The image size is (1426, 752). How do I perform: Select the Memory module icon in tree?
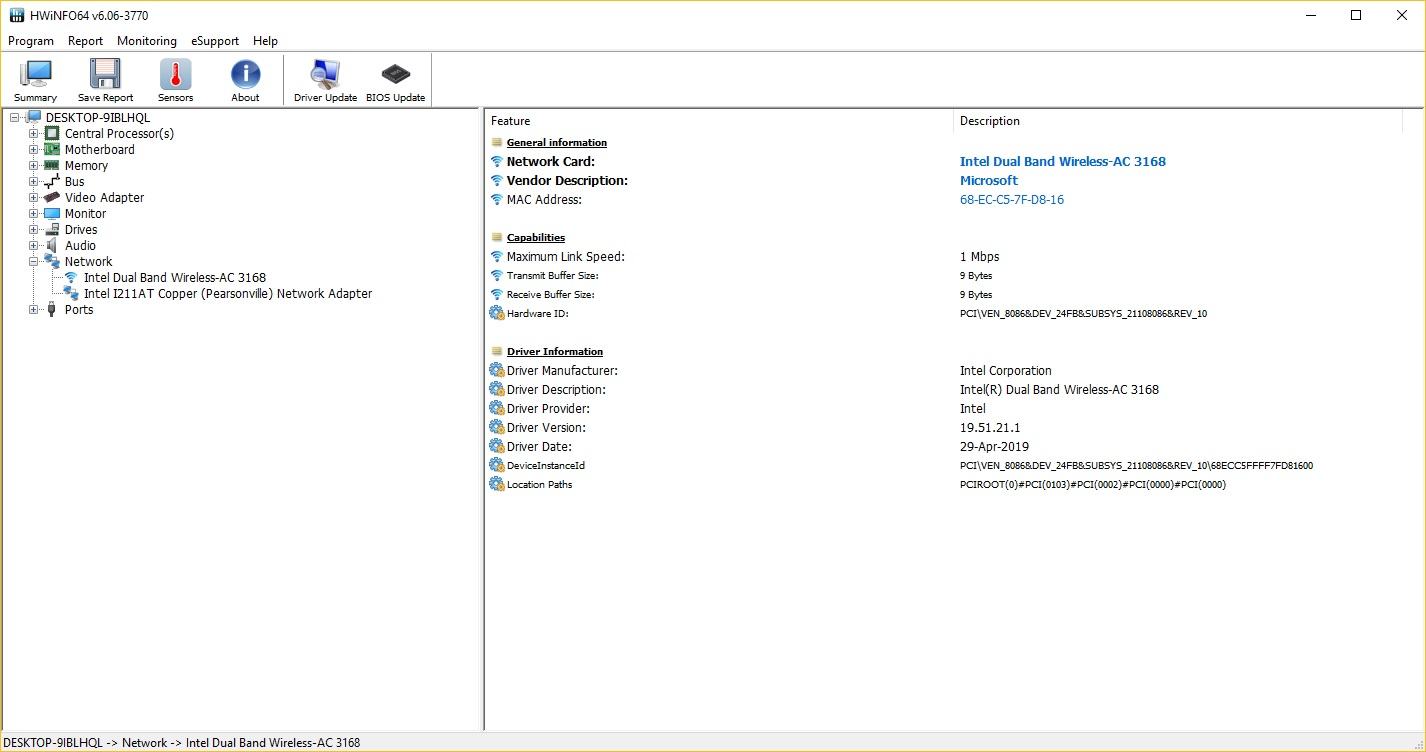click(52, 165)
